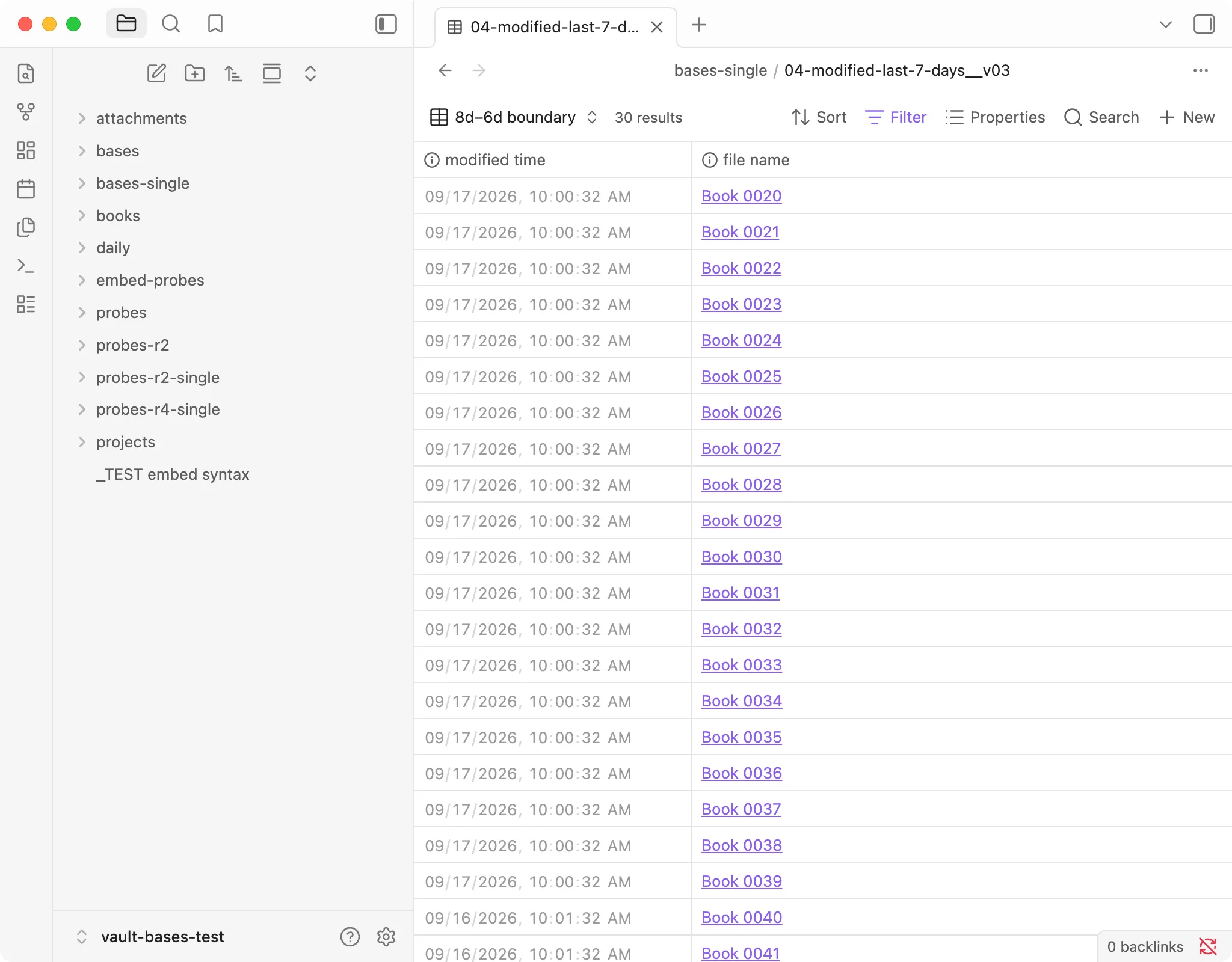Open the search tab icon in sidebar
The height and width of the screenshot is (962, 1232).
pyautogui.click(x=171, y=24)
